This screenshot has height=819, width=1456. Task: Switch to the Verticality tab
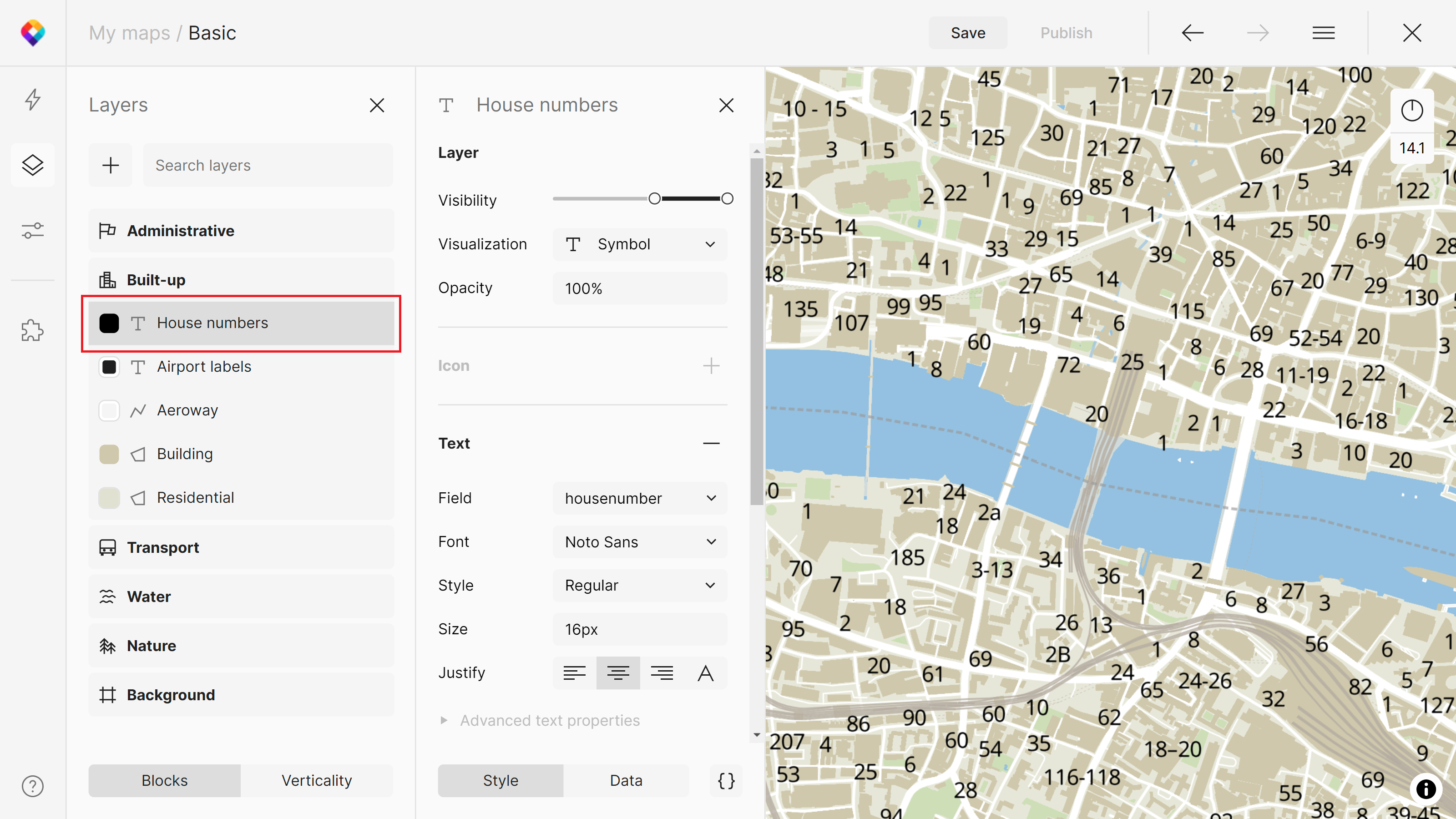pyautogui.click(x=317, y=781)
